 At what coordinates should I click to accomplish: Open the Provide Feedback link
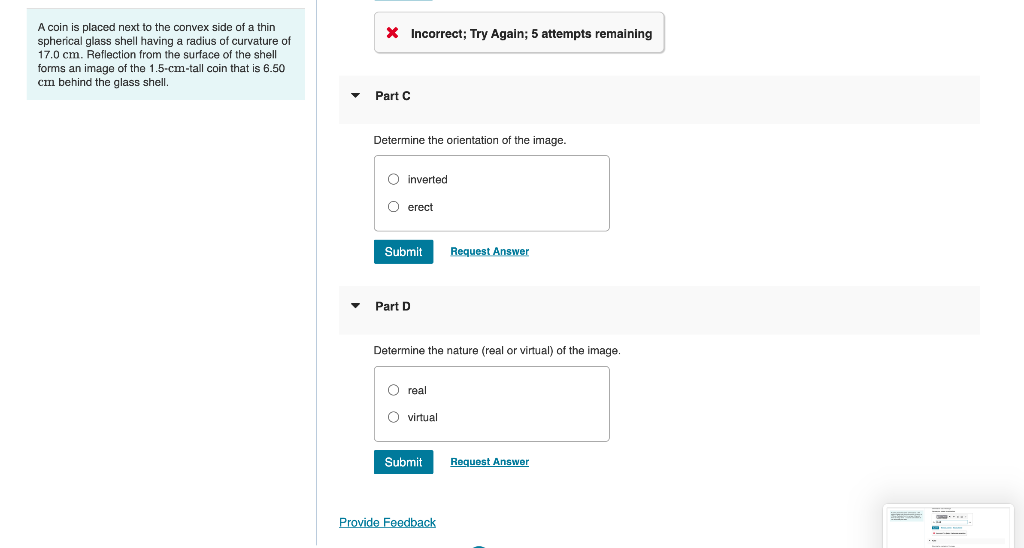387,523
